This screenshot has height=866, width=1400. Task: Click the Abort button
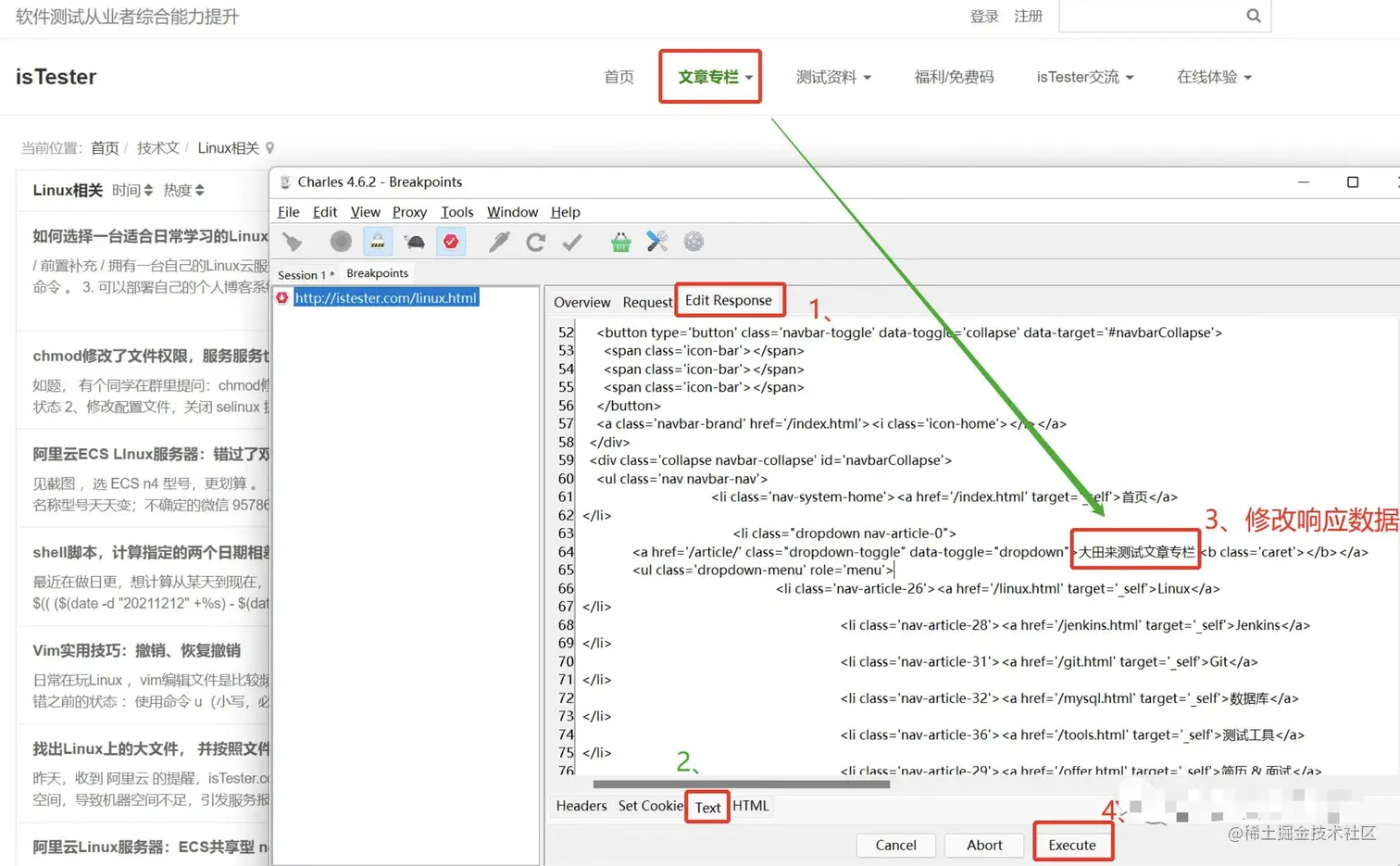pyautogui.click(x=984, y=845)
